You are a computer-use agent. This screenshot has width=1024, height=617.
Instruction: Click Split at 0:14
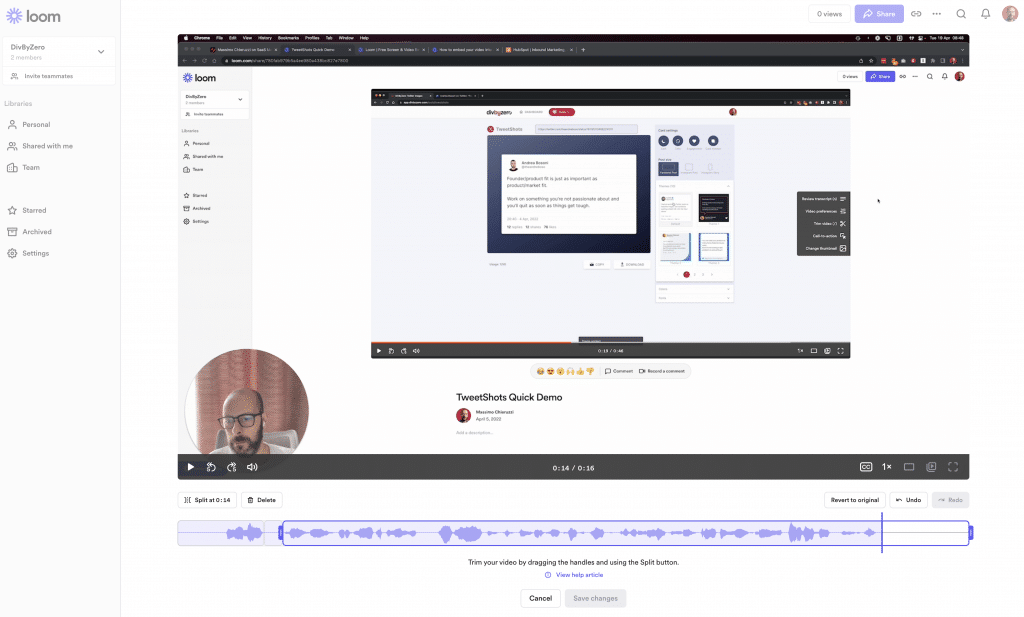(207, 500)
